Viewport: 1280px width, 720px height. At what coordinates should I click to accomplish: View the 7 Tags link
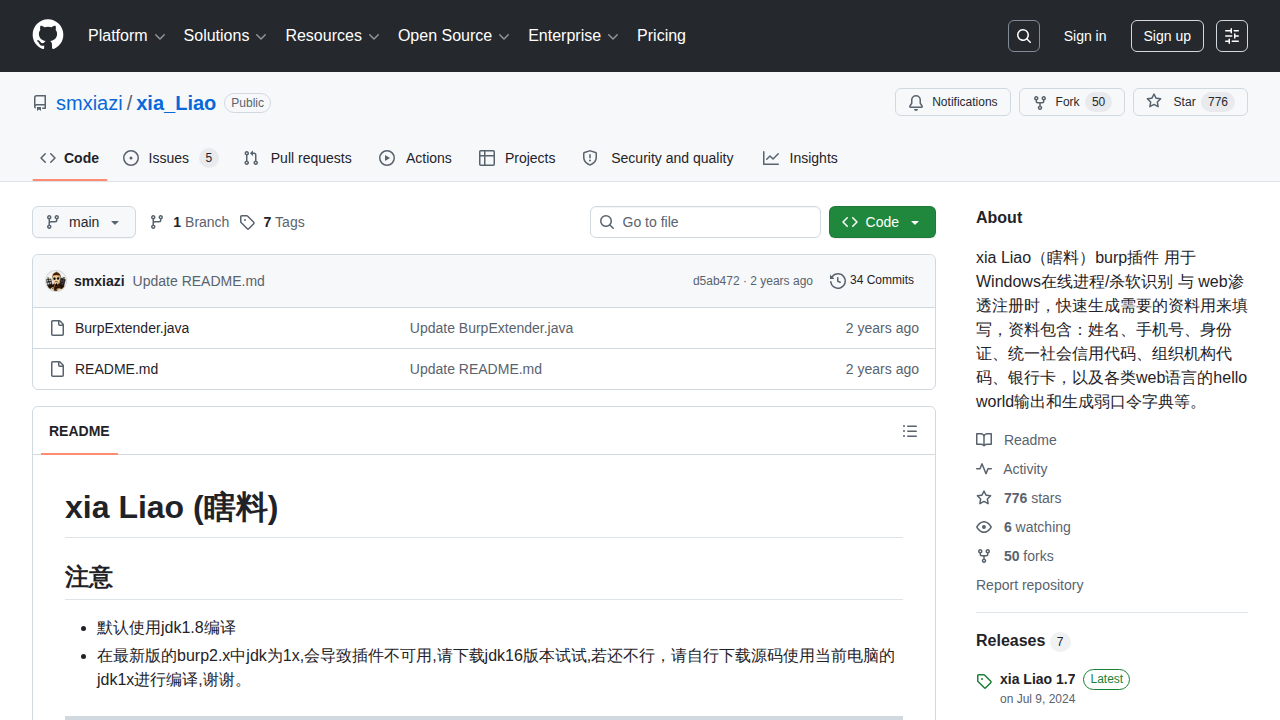pyautogui.click(x=272, y=222)
